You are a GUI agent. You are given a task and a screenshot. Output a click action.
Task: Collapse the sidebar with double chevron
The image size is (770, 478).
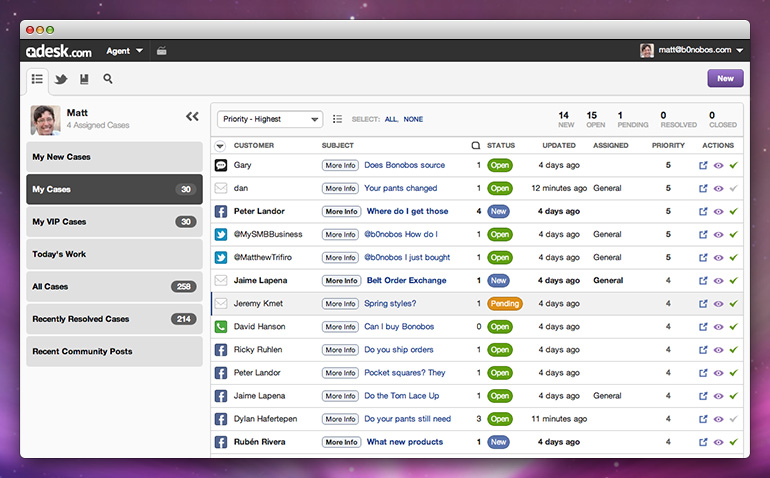pos(192,116)
